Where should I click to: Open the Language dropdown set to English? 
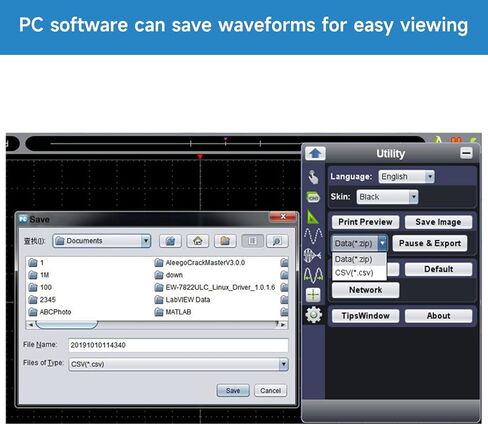pyautogui.click(x=406, y=177)
